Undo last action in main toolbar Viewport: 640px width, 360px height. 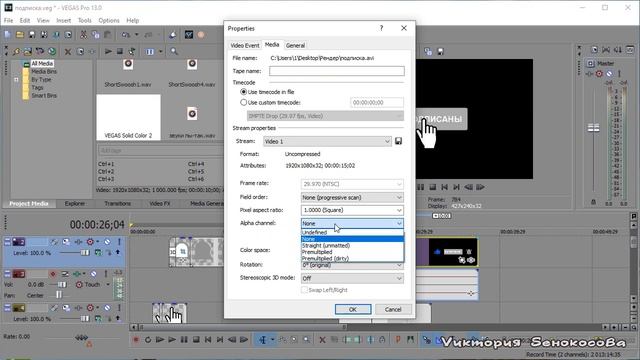click(125, 35)
